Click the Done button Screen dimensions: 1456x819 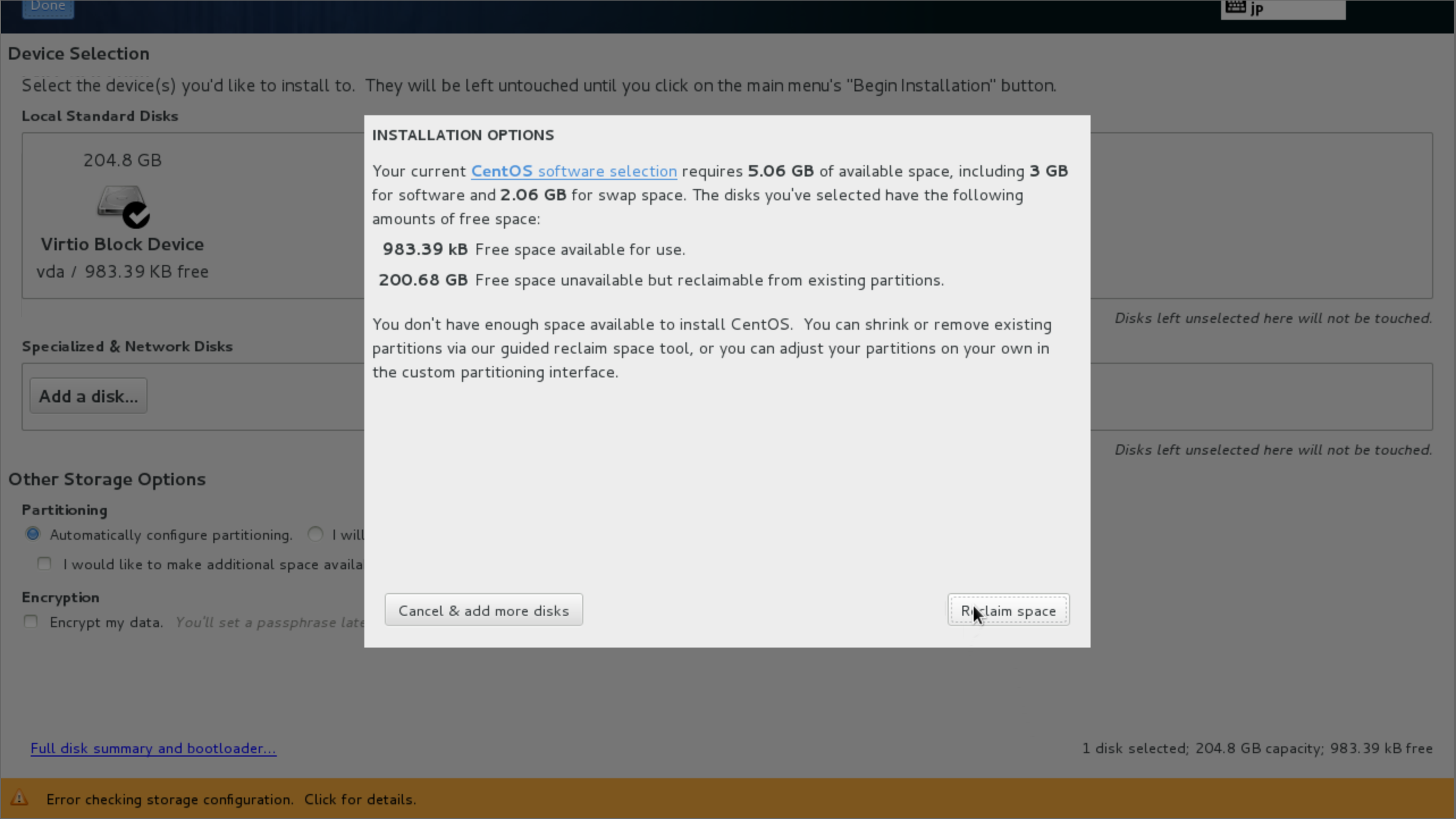(x=48, y=7)
